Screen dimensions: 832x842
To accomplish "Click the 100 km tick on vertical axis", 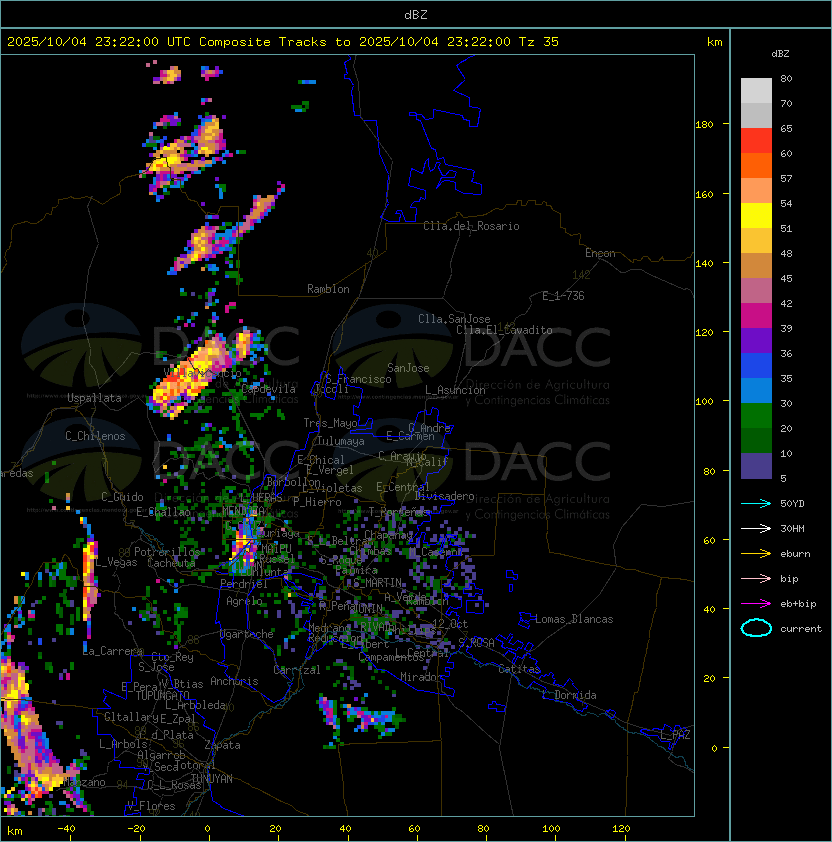I will 704,402.
